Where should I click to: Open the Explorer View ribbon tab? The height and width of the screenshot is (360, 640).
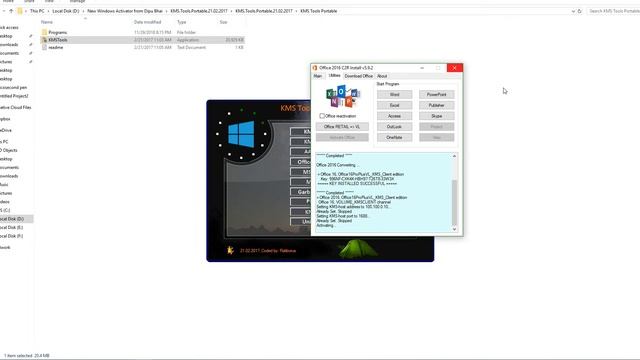49,1
